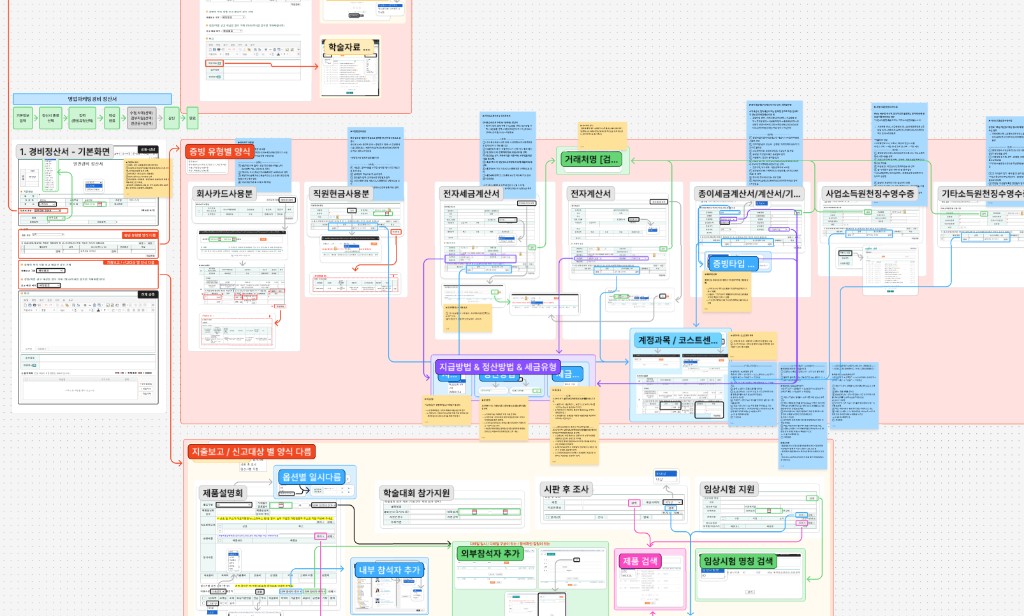The height and width of the screenshot is (616, 1024).
Task: Click the purple '지급방법 & 정산방법 & 세금유형' label
Action: tap(498, 366)
